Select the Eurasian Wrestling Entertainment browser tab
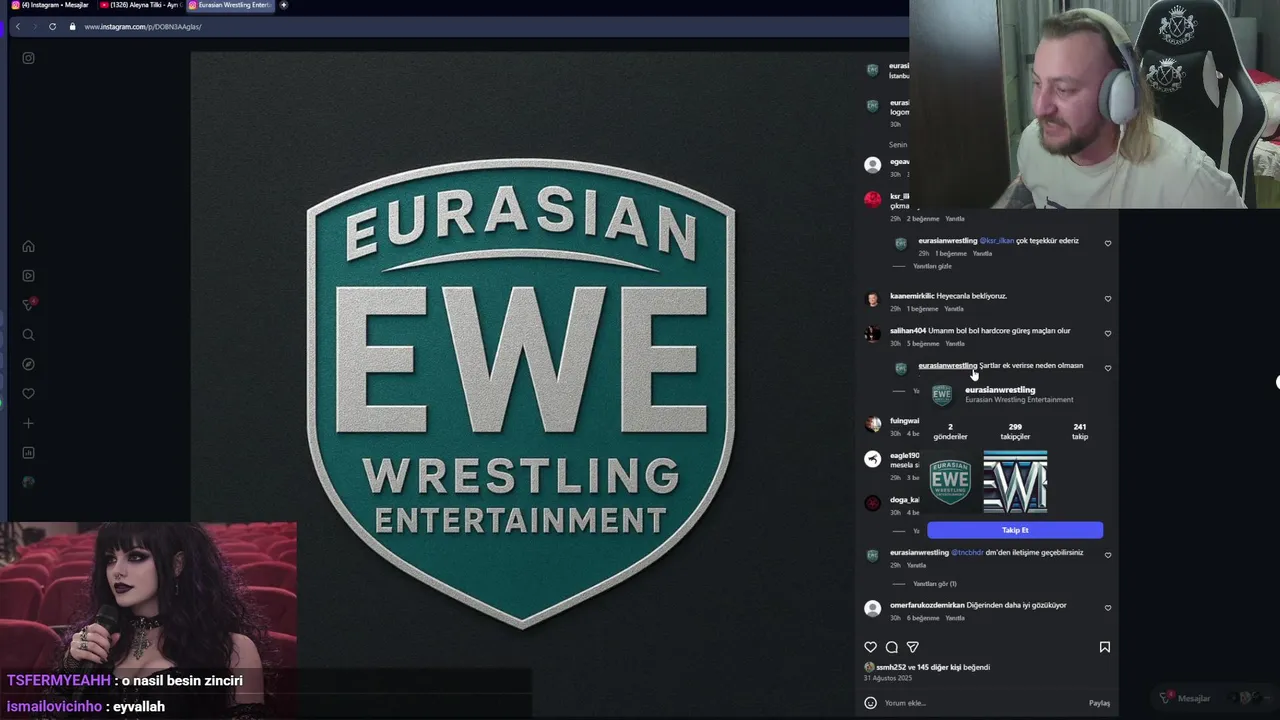Screen dimensions: 1280x720 coord(231,5)
